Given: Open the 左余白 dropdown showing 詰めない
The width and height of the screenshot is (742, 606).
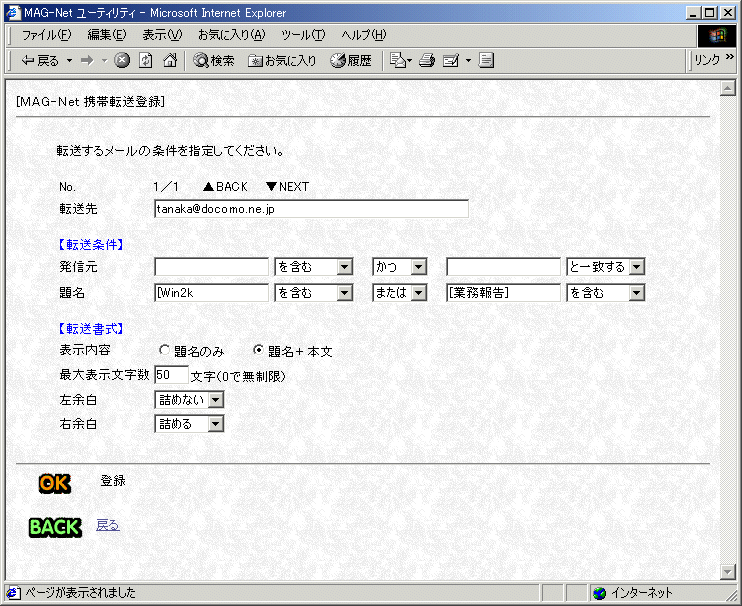Looking at the screenshot, I should point(190,400).
